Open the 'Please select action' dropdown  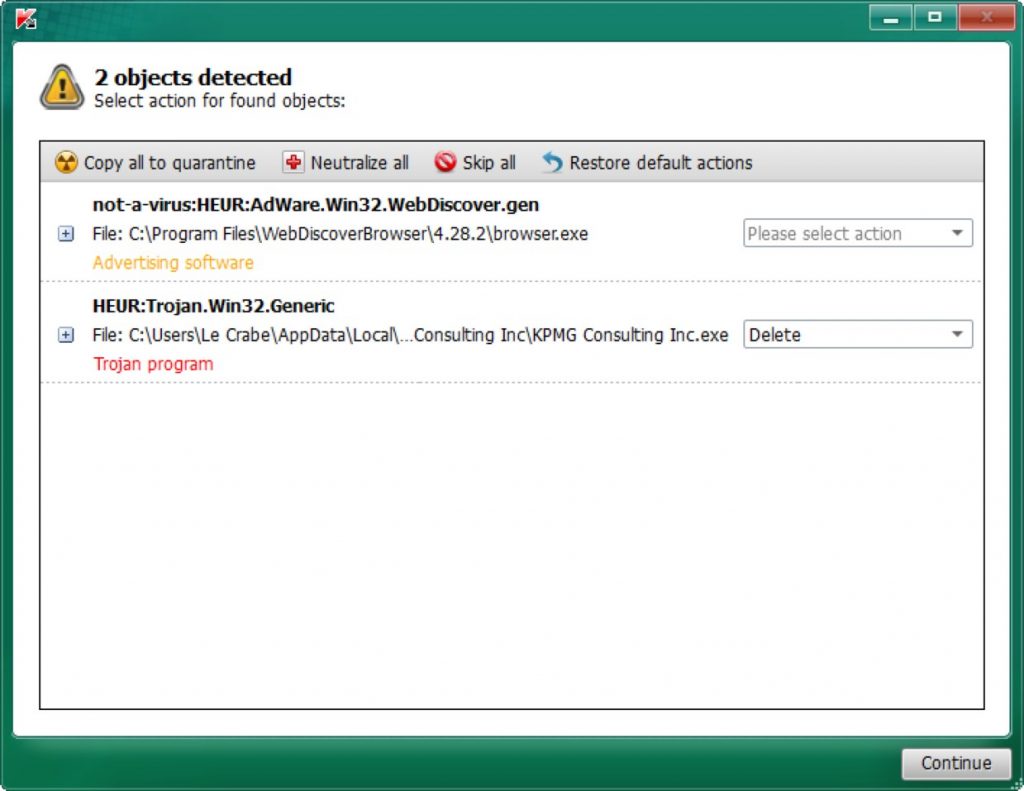point(857,233)
